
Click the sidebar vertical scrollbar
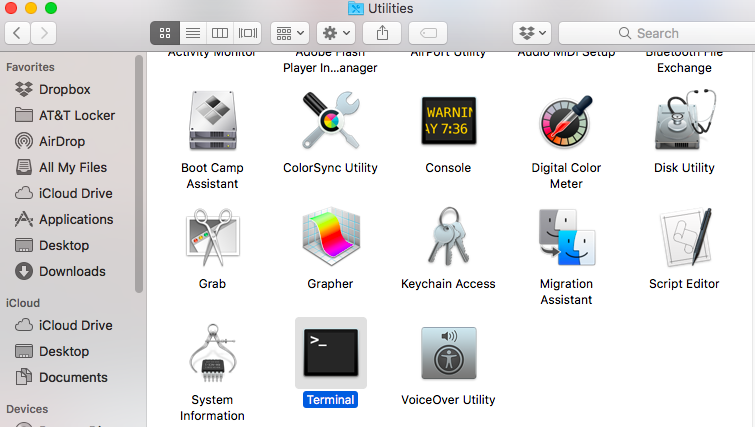139,173
